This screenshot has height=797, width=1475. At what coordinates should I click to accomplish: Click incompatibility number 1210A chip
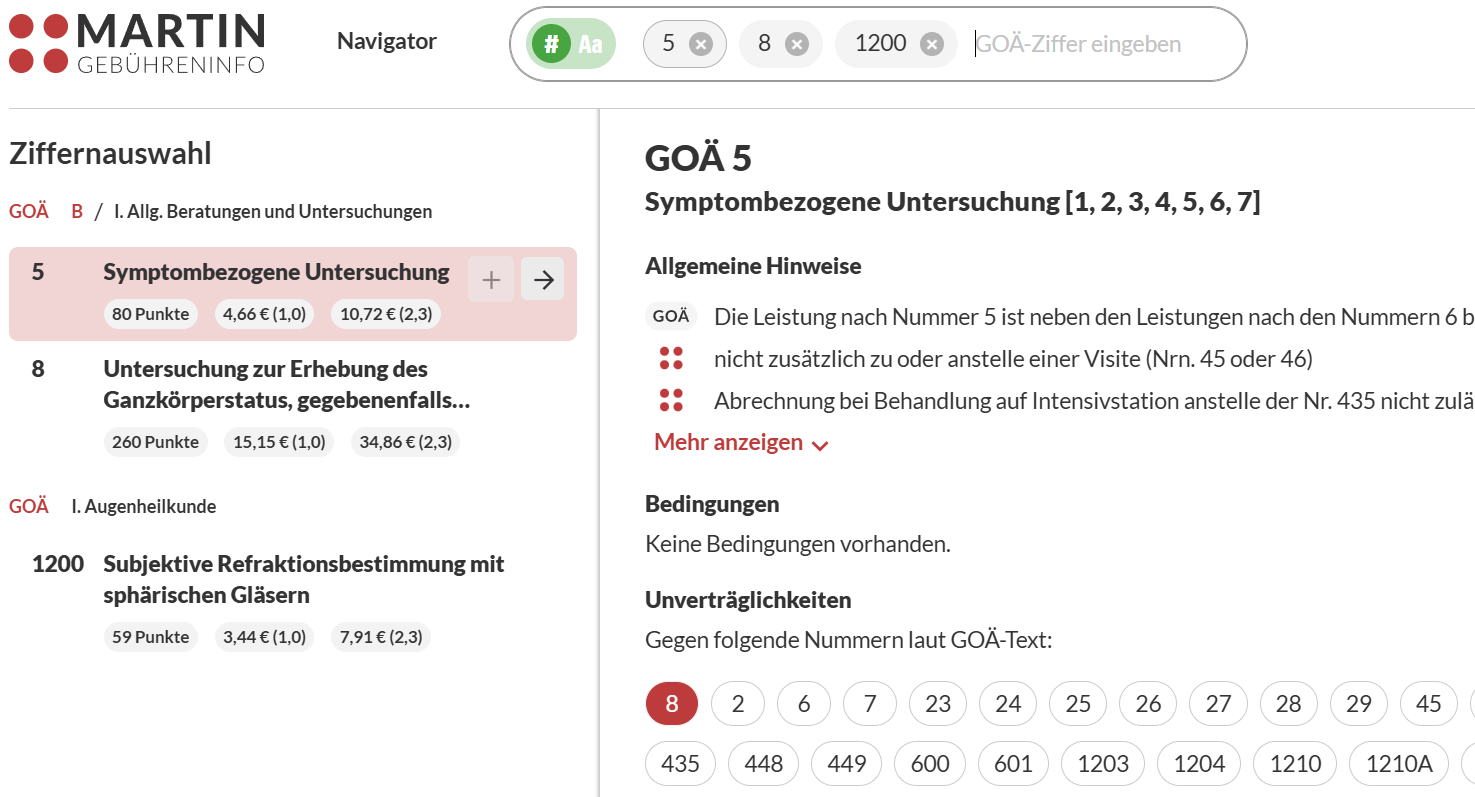pos(1398,764)
